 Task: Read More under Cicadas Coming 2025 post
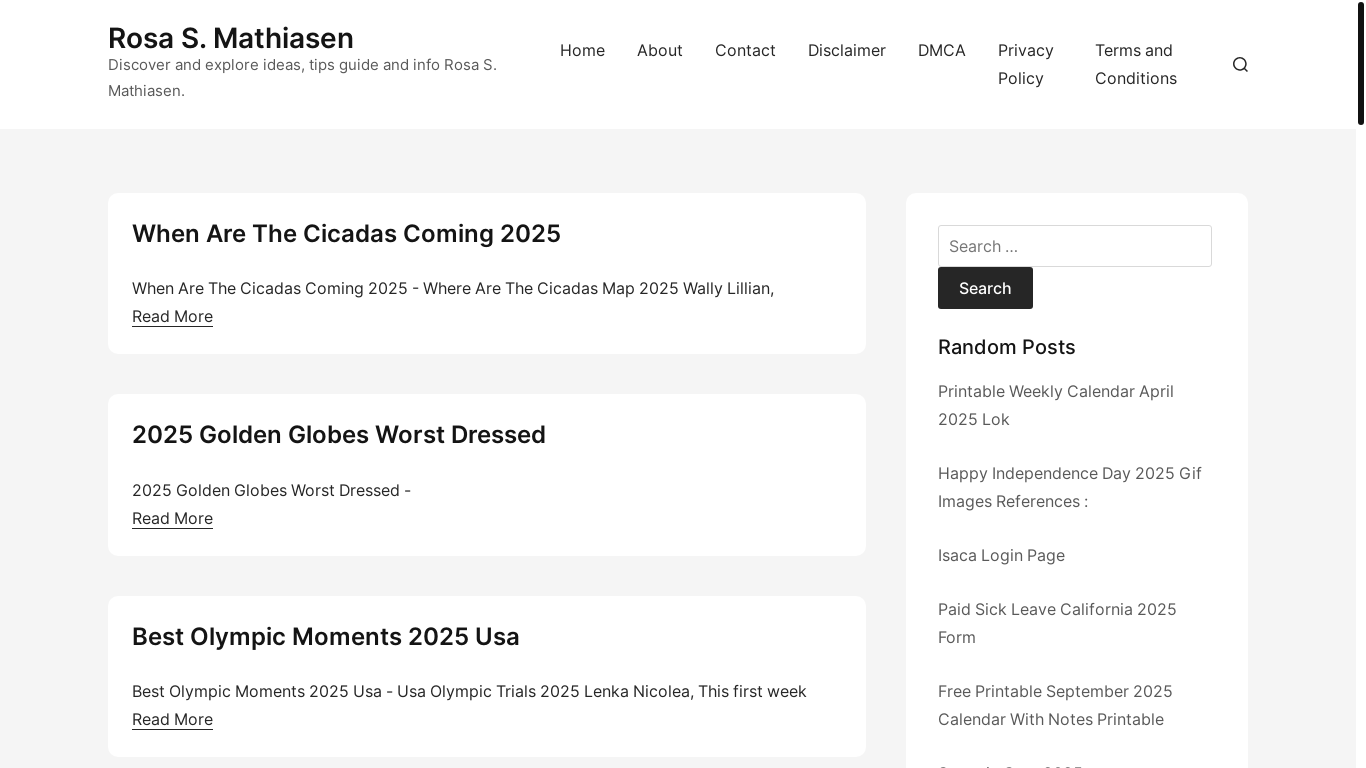[172, 316]
